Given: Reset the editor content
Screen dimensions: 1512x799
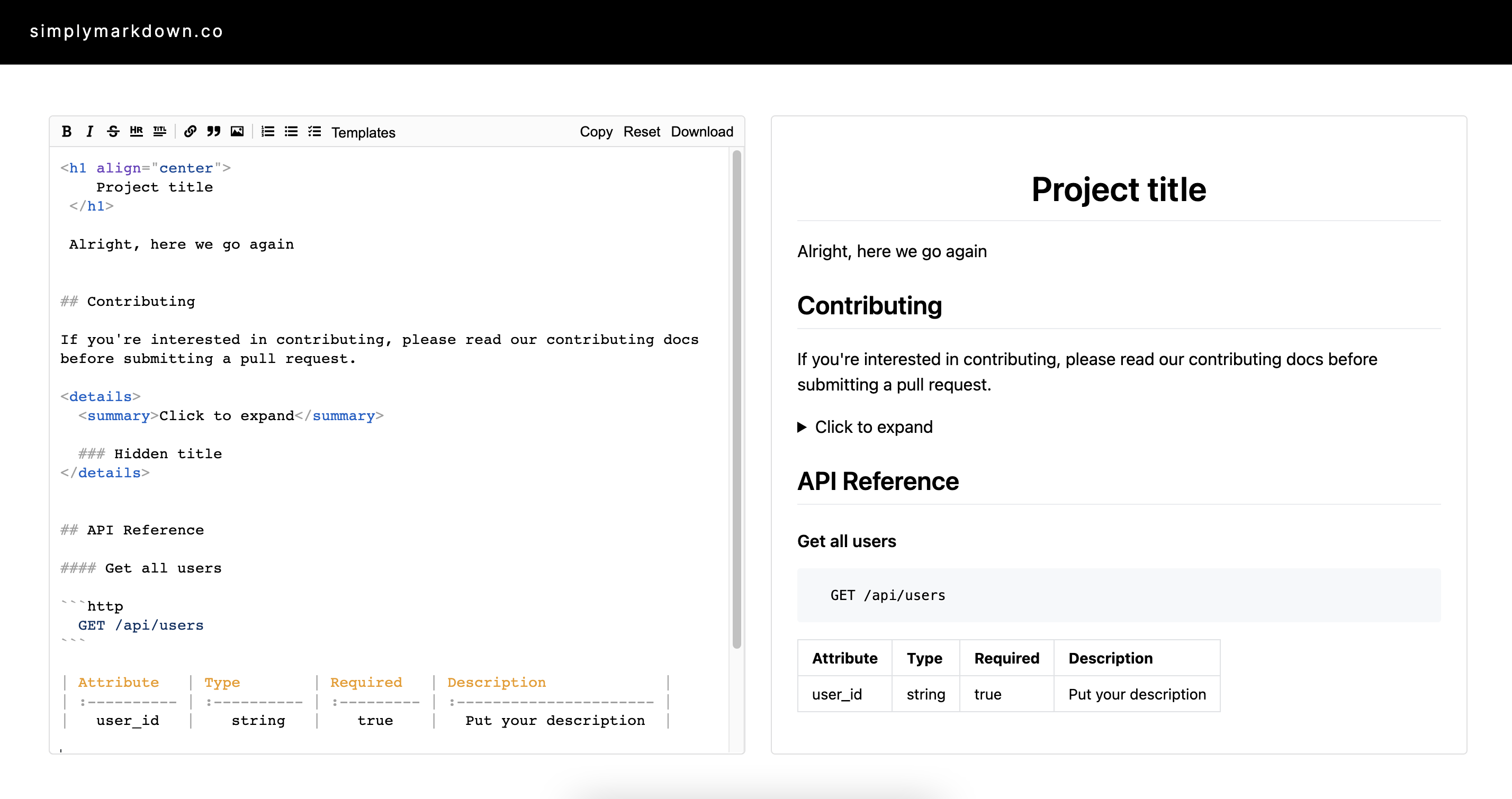Looking at the screenshot, I should [642, 132].
